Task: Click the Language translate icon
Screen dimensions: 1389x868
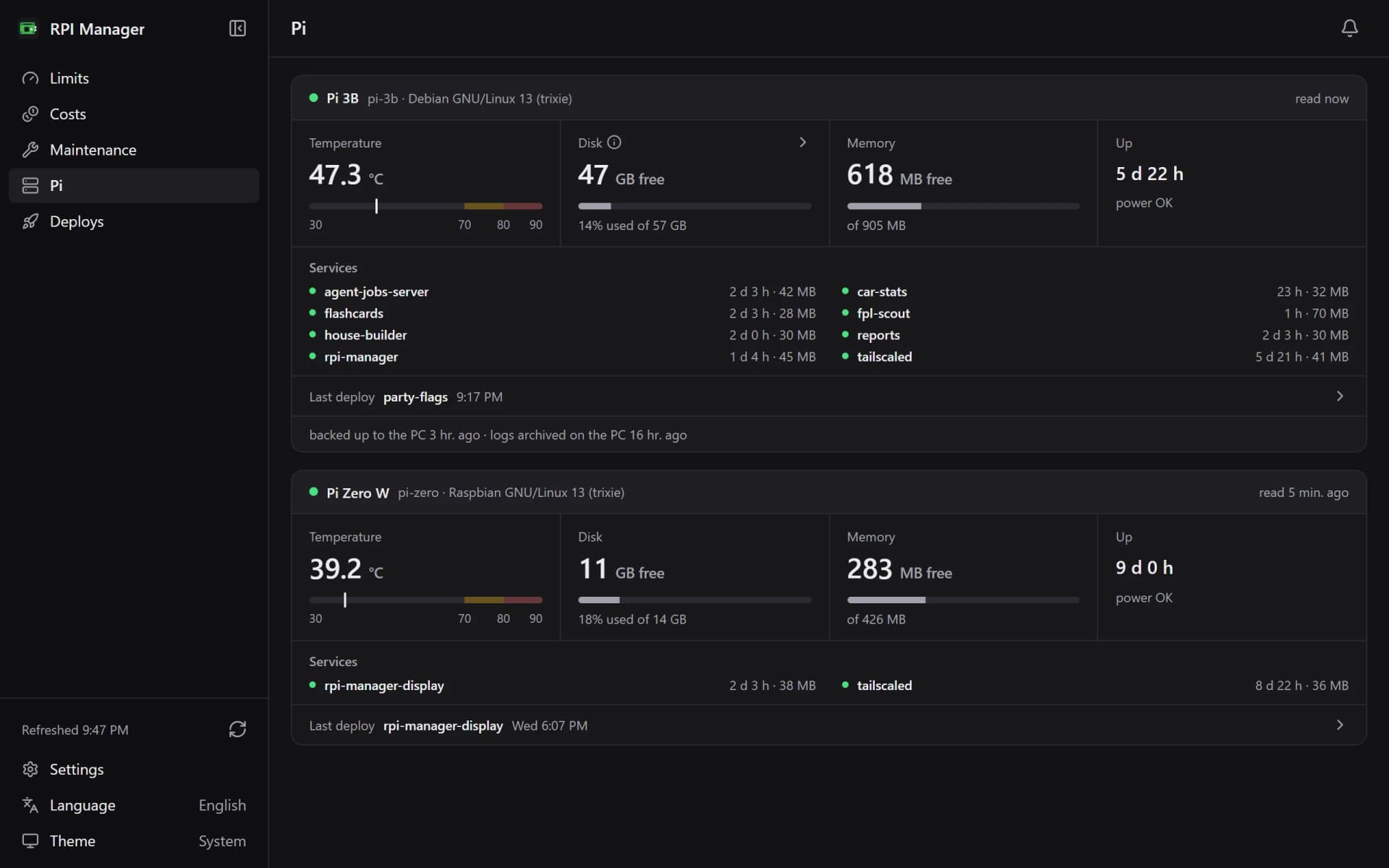Action: coord(30,805)
